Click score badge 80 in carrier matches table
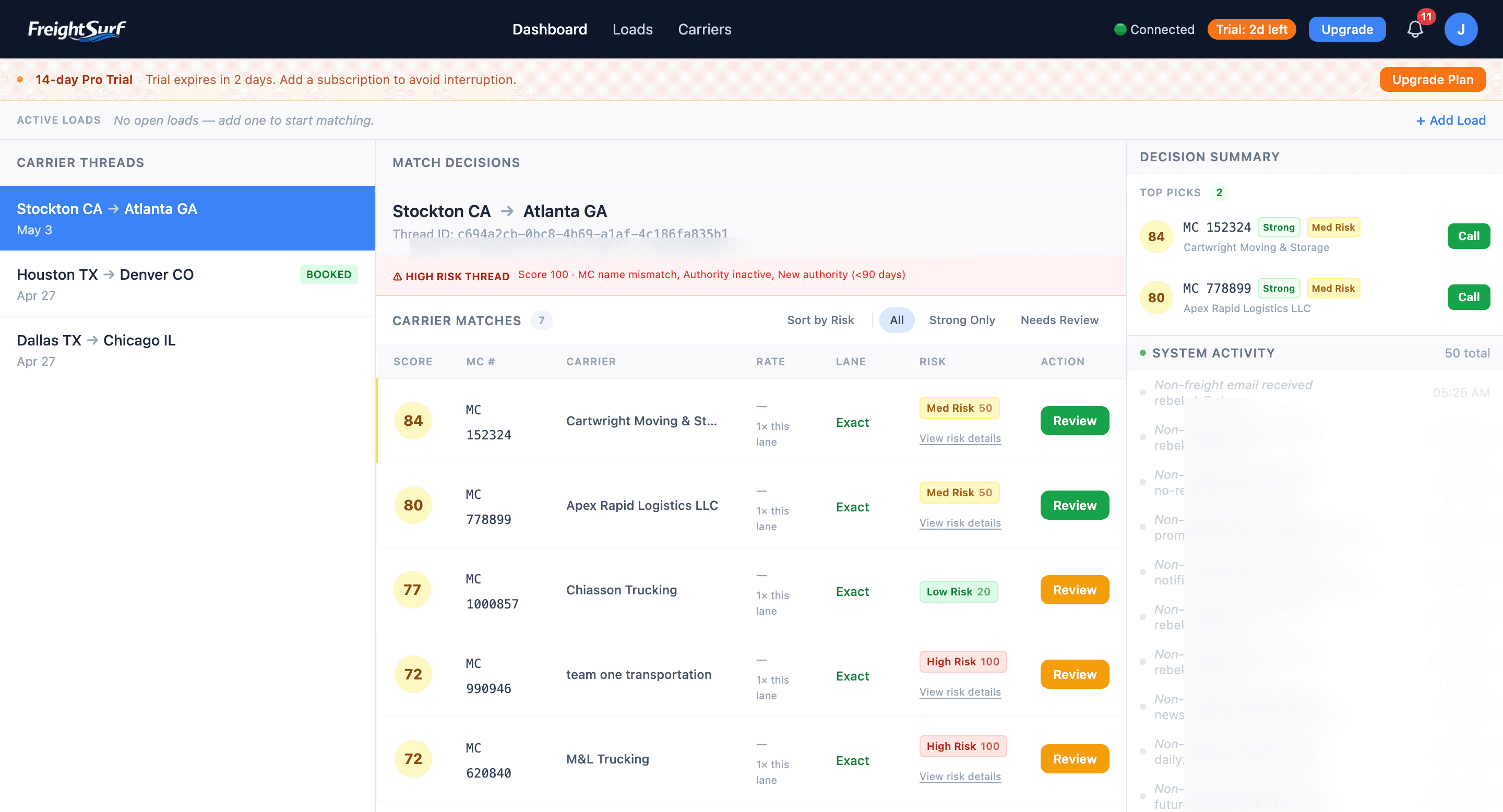Screen dimensions: 1503x812 tap(413, 505)
